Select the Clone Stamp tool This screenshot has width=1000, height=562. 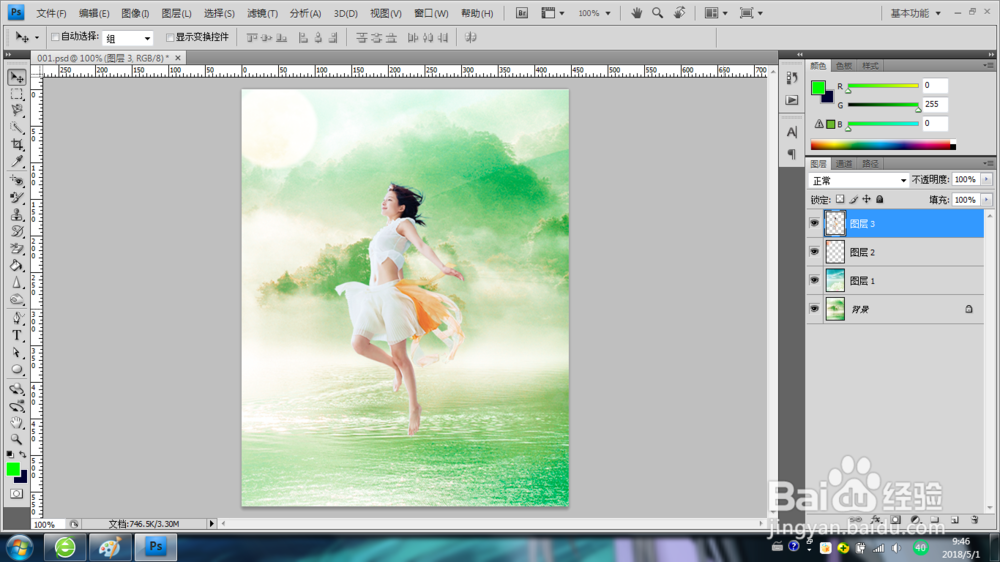[17, 215]
